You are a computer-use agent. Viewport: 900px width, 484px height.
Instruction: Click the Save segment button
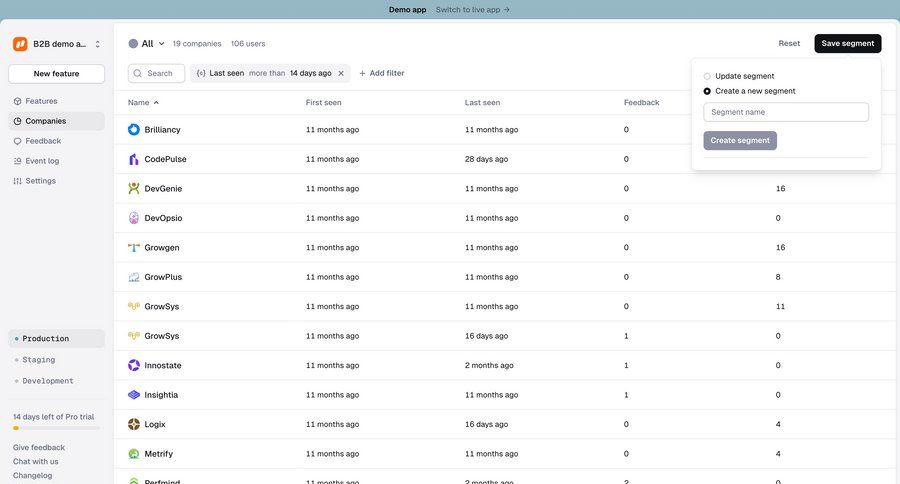(x=848, y=44)
